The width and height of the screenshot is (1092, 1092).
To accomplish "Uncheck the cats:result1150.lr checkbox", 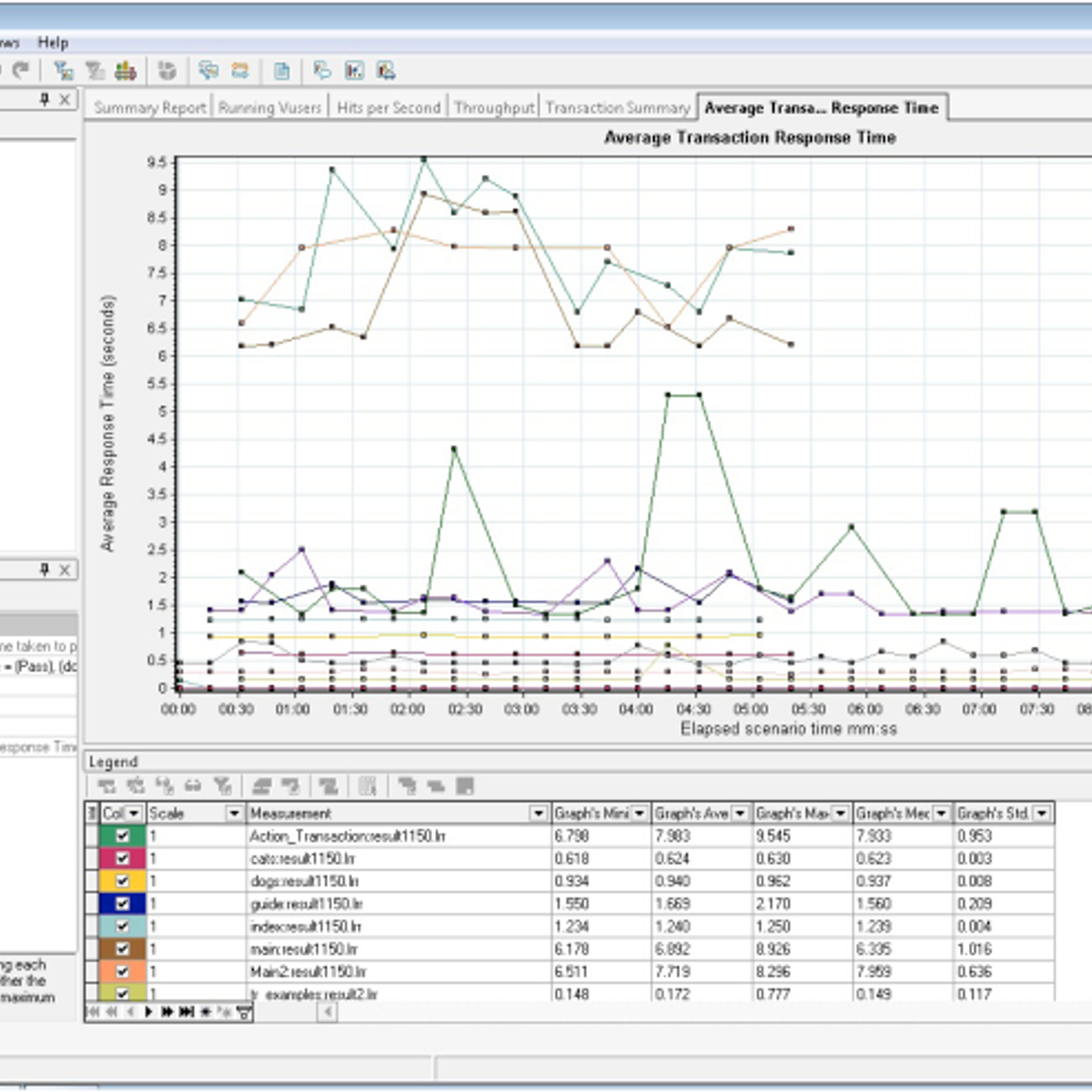I will [123, 858].
